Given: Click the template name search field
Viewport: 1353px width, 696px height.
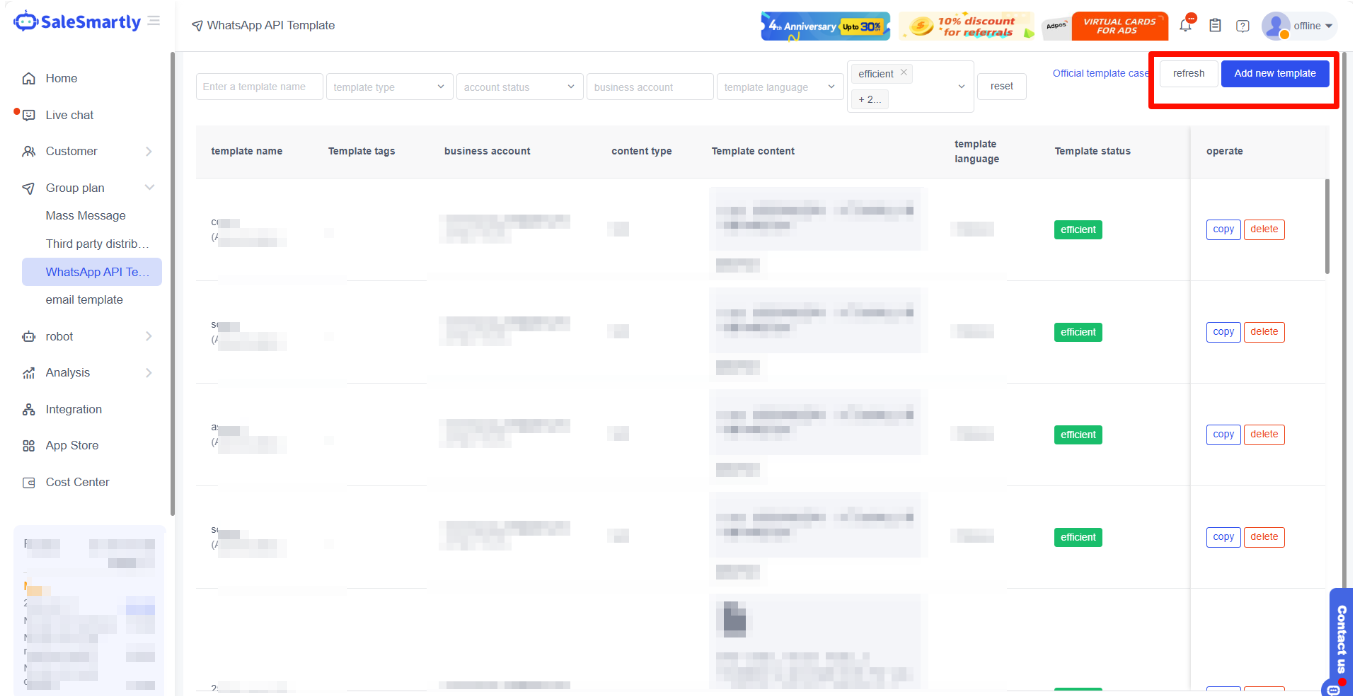Looking at the screenshot, I should click(x=259, y=87).
